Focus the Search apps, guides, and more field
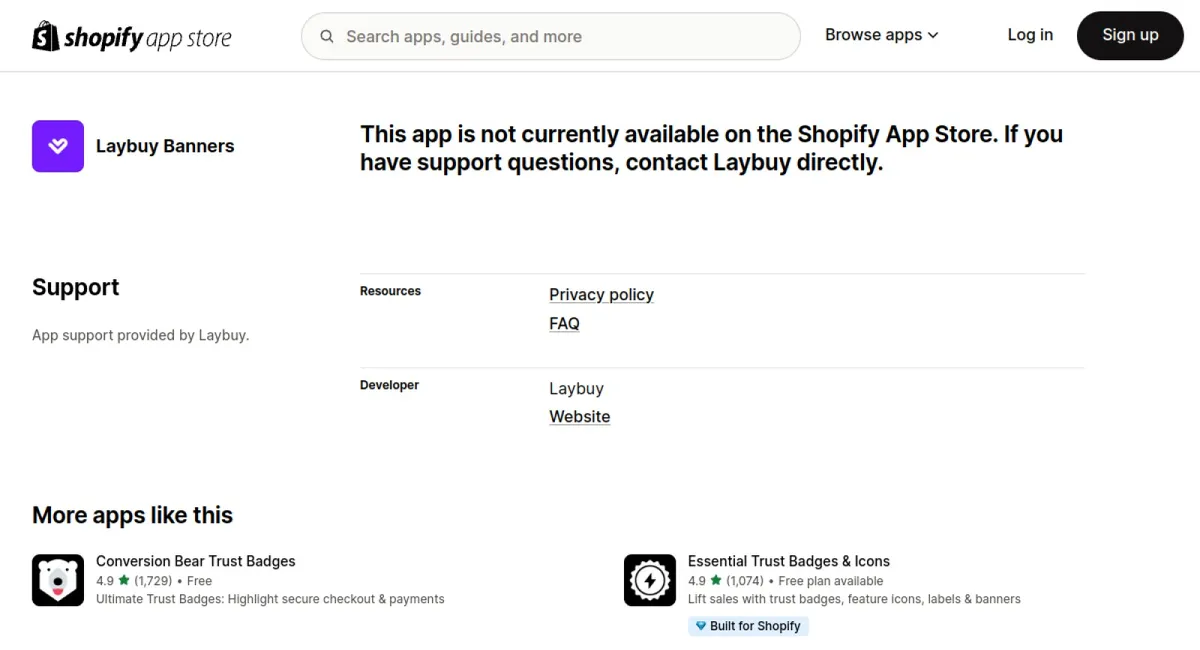The width and height of the screenshot is (1200, 650). point(551,36)
